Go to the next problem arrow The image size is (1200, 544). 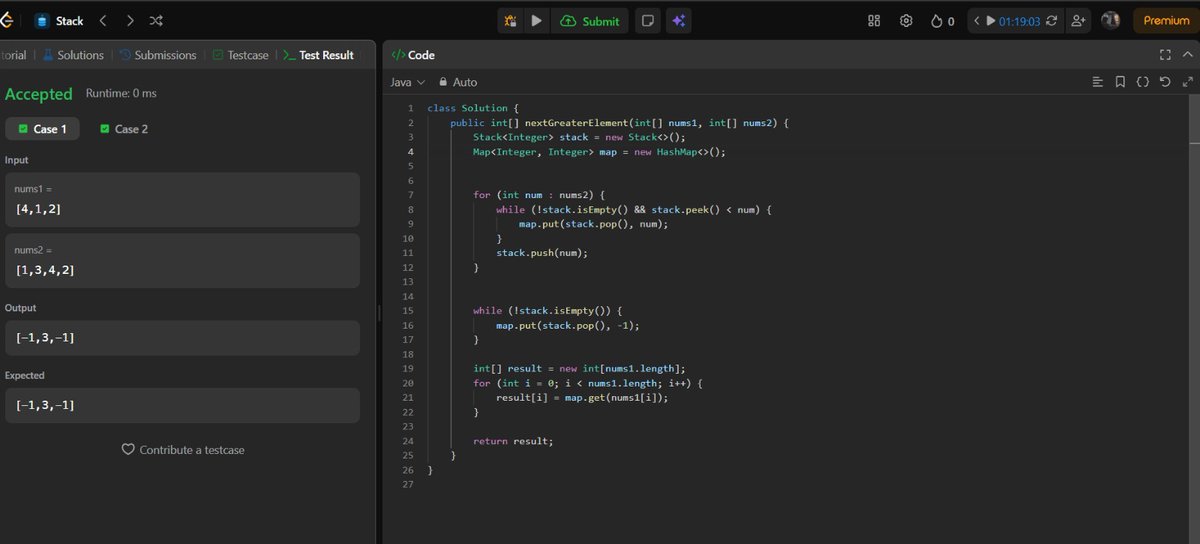130,21
